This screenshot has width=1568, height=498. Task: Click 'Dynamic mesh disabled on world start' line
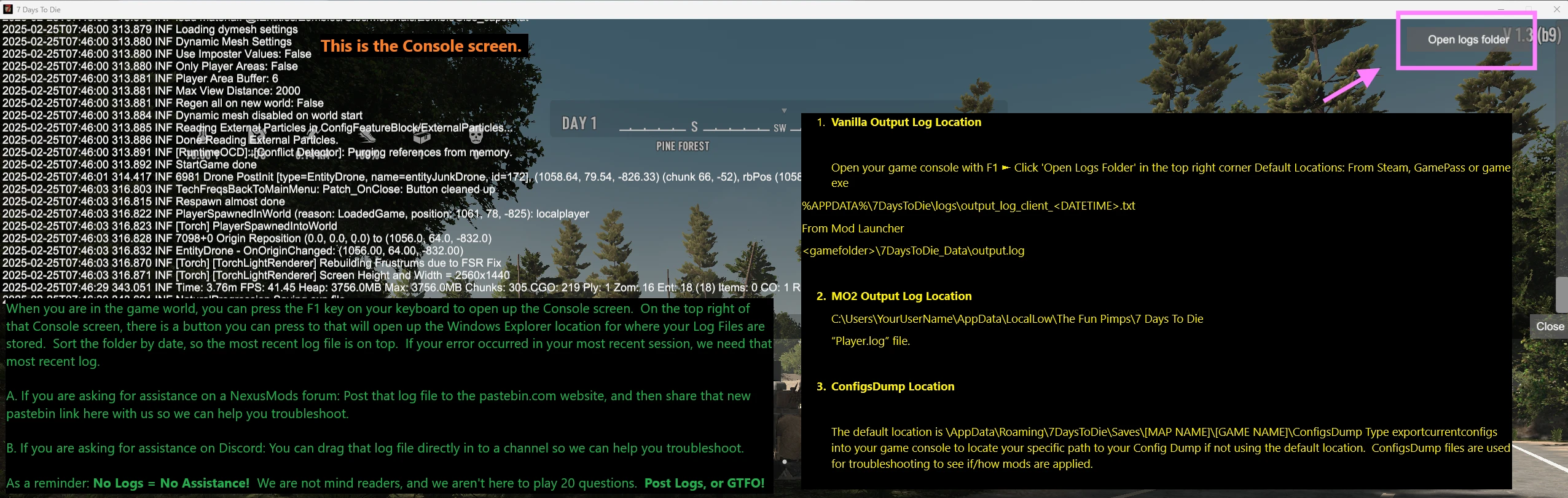pyautogui.click(x=182, y=116)
